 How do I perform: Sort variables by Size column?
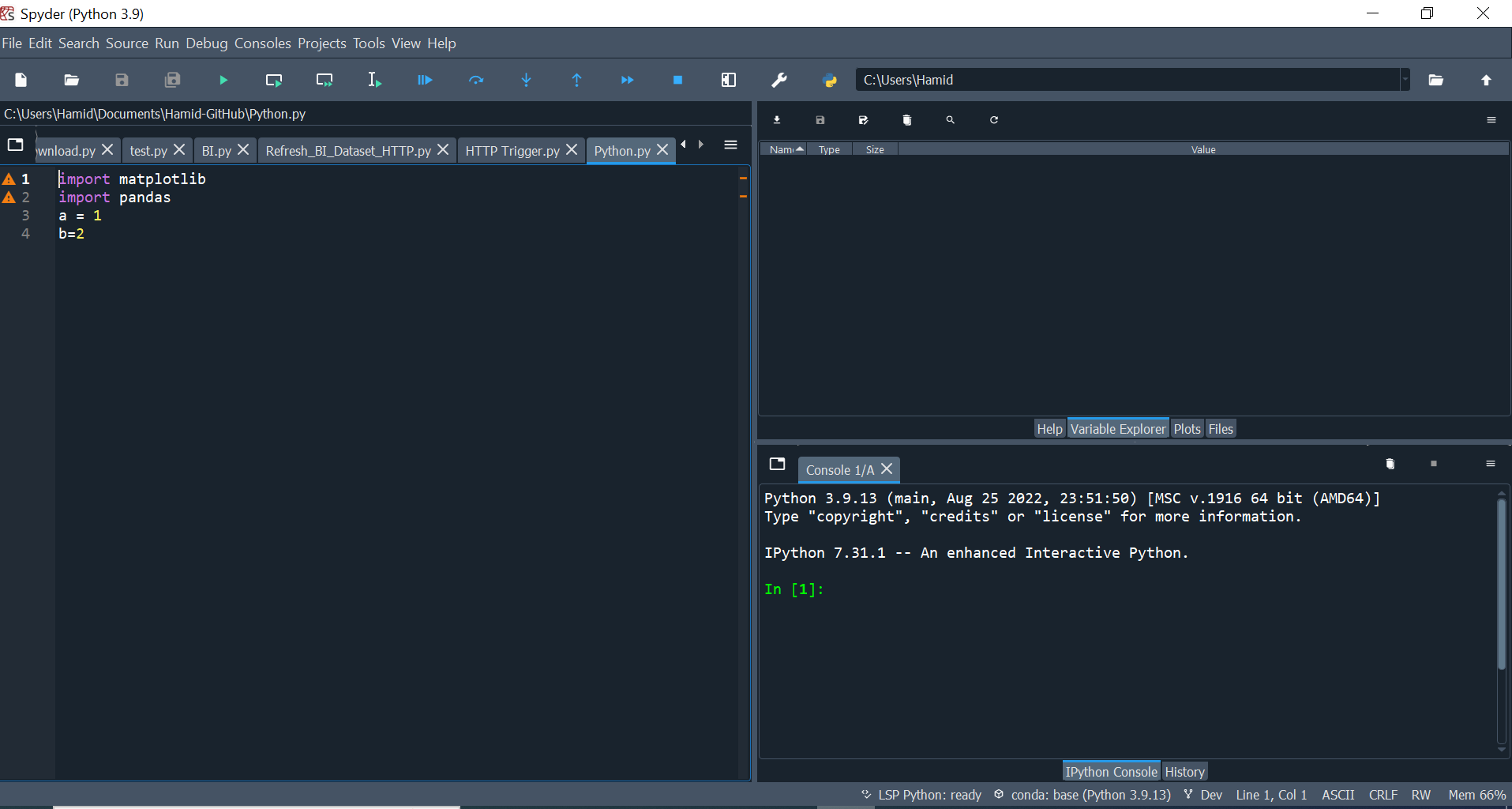click(875, 149)
